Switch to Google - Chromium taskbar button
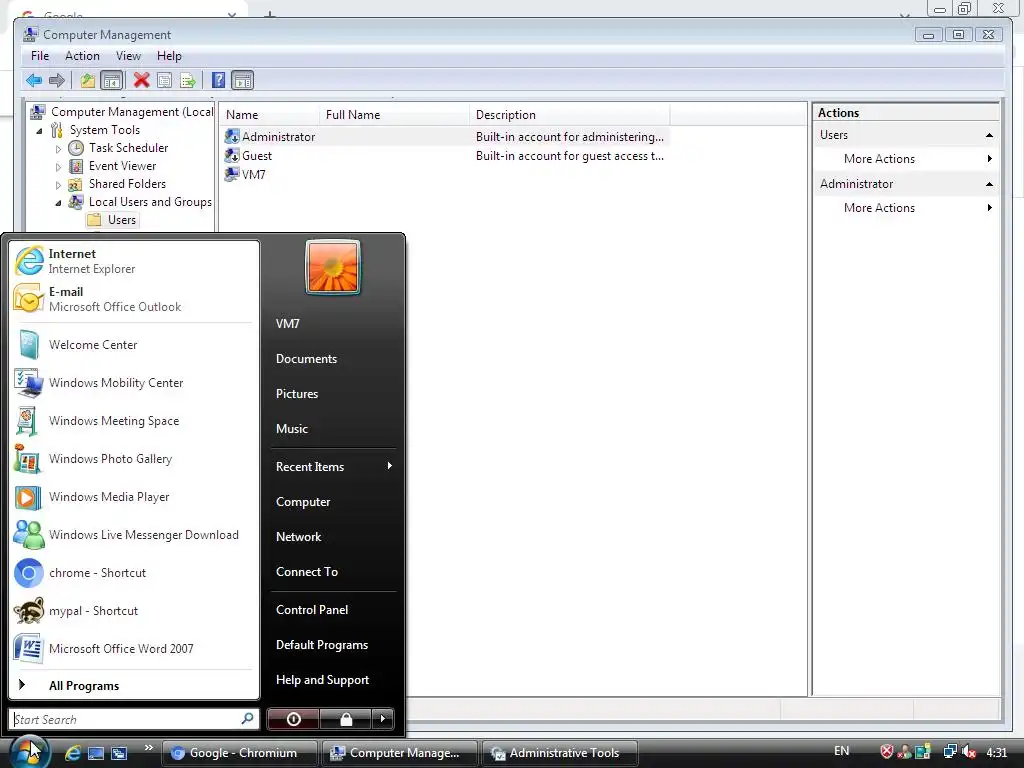This screenshot has width=1024, height=768. point(239,753)
